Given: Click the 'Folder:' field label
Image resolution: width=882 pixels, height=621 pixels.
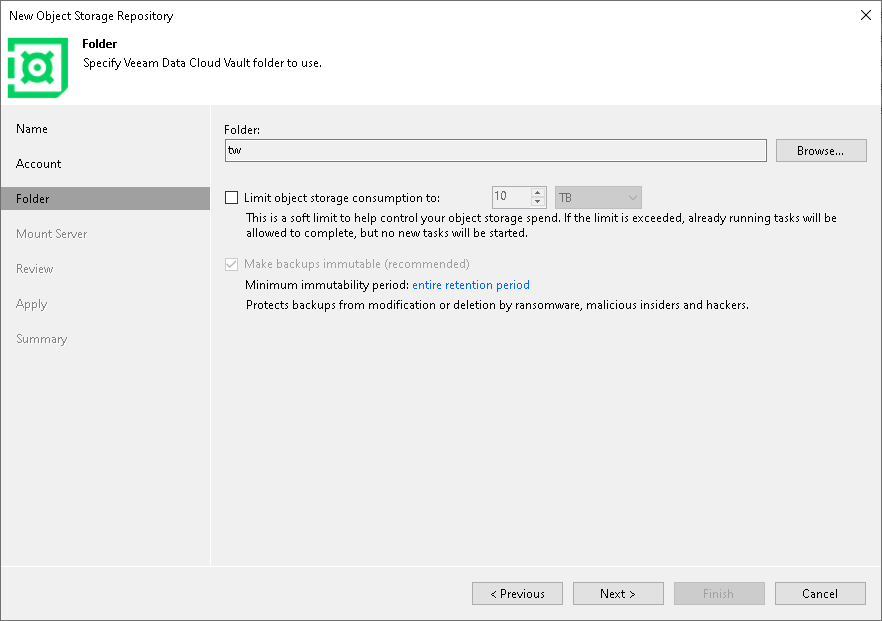Looking at the screenshot, I should click(x=242, y=130).
